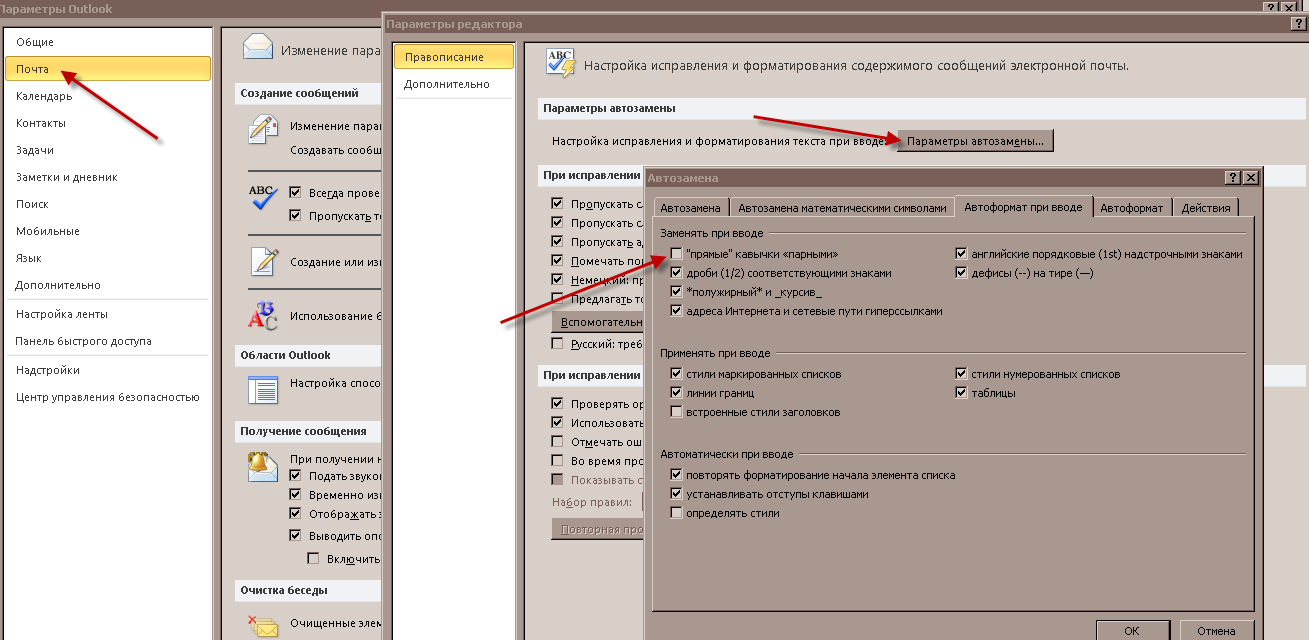
Task: Toggle английские порядковые (1st) checkbox
Action: tap(962, 254)
